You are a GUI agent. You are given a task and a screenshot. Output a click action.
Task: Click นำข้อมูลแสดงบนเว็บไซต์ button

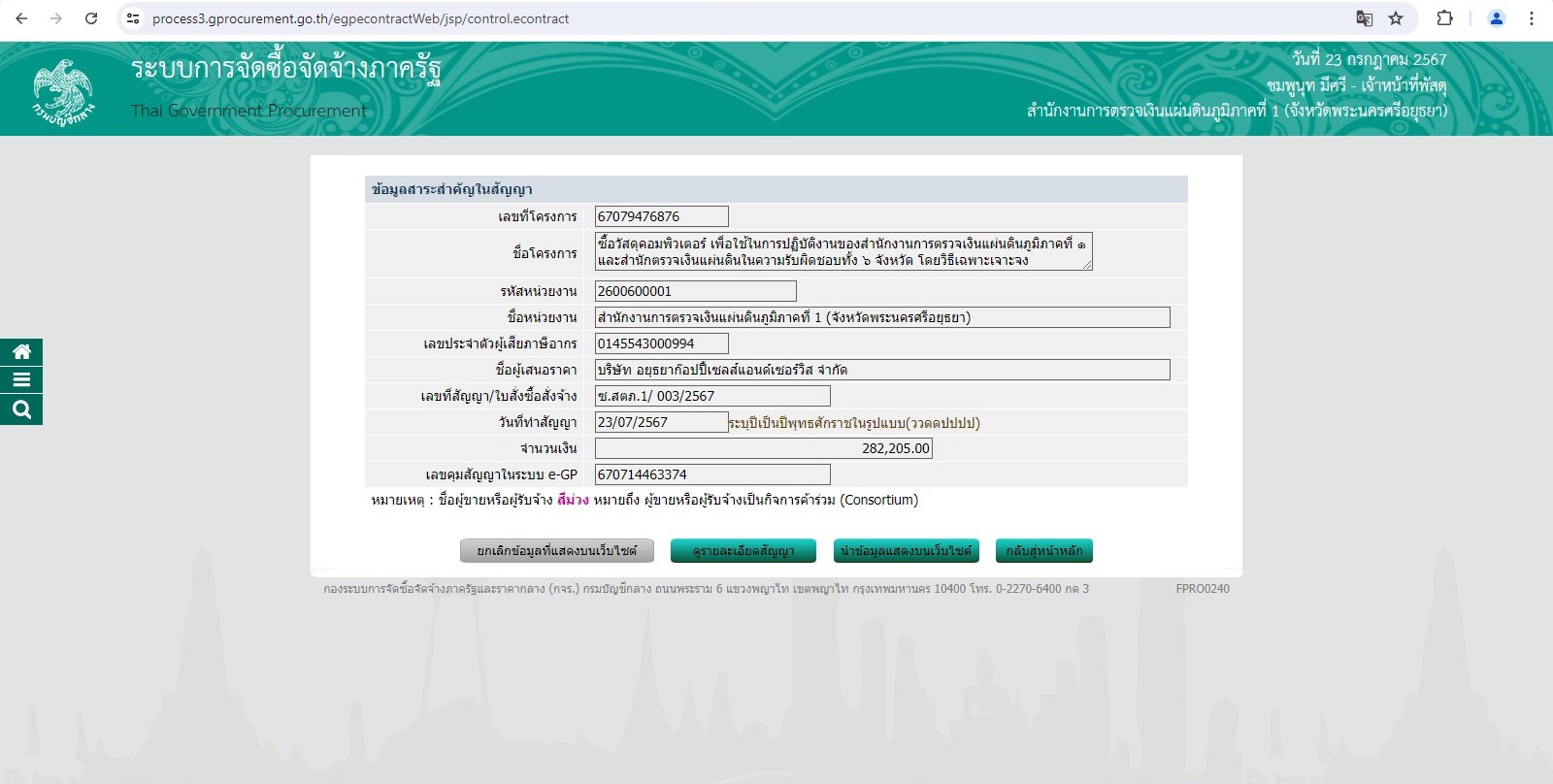click(x=906, y=551)
